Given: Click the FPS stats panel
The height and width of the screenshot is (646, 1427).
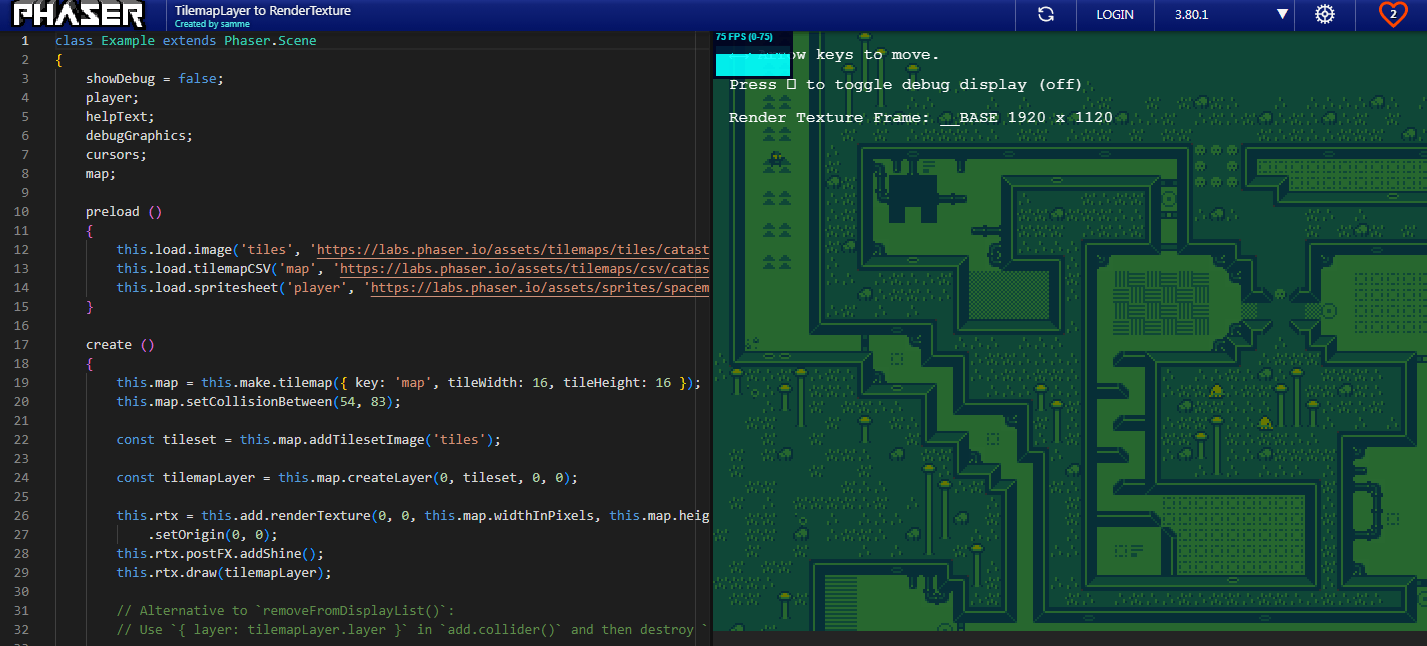Looking at the screenshot, I should [754, 54].
